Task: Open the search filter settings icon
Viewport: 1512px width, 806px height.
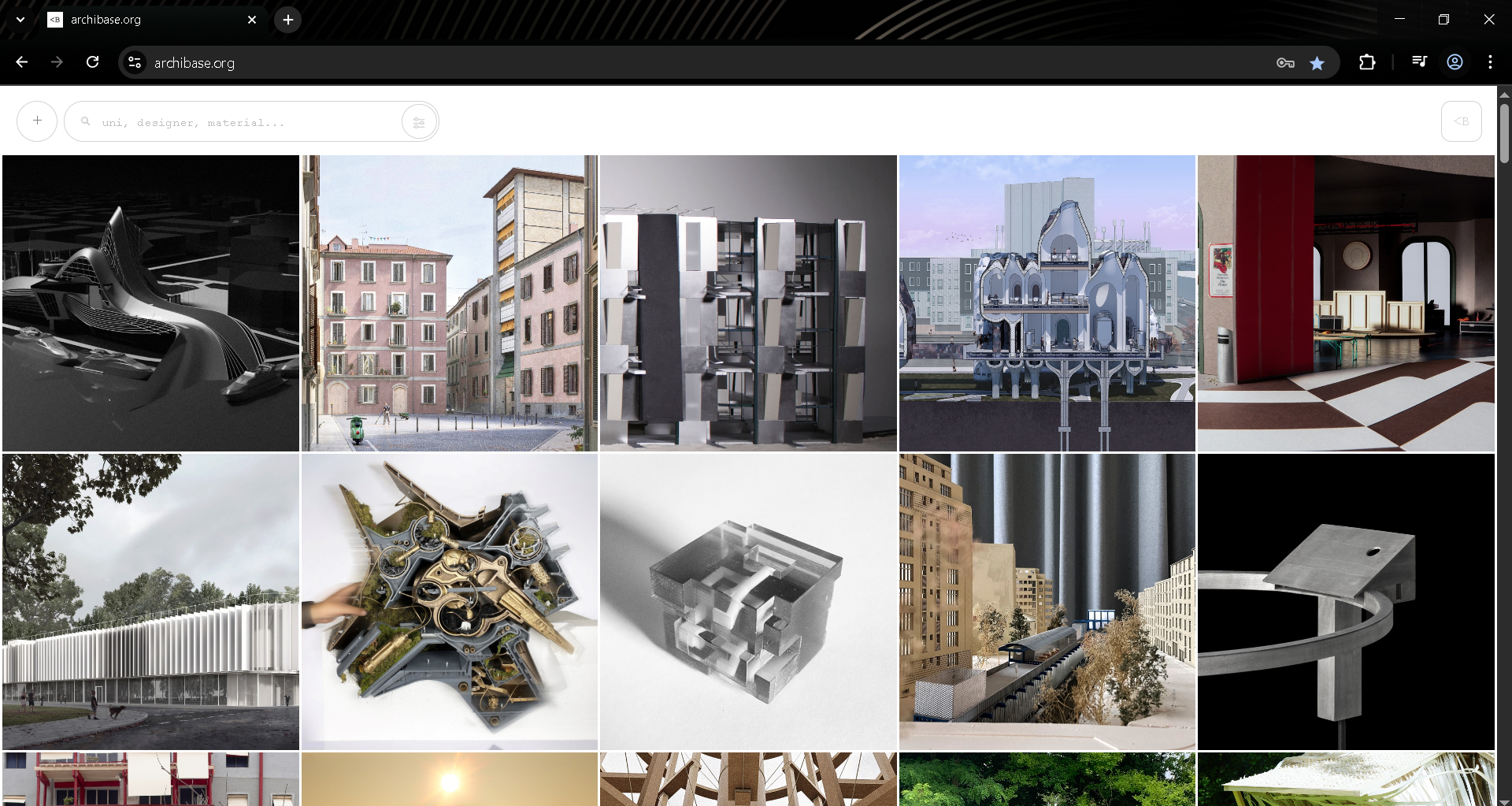Action: pos(419,122)
